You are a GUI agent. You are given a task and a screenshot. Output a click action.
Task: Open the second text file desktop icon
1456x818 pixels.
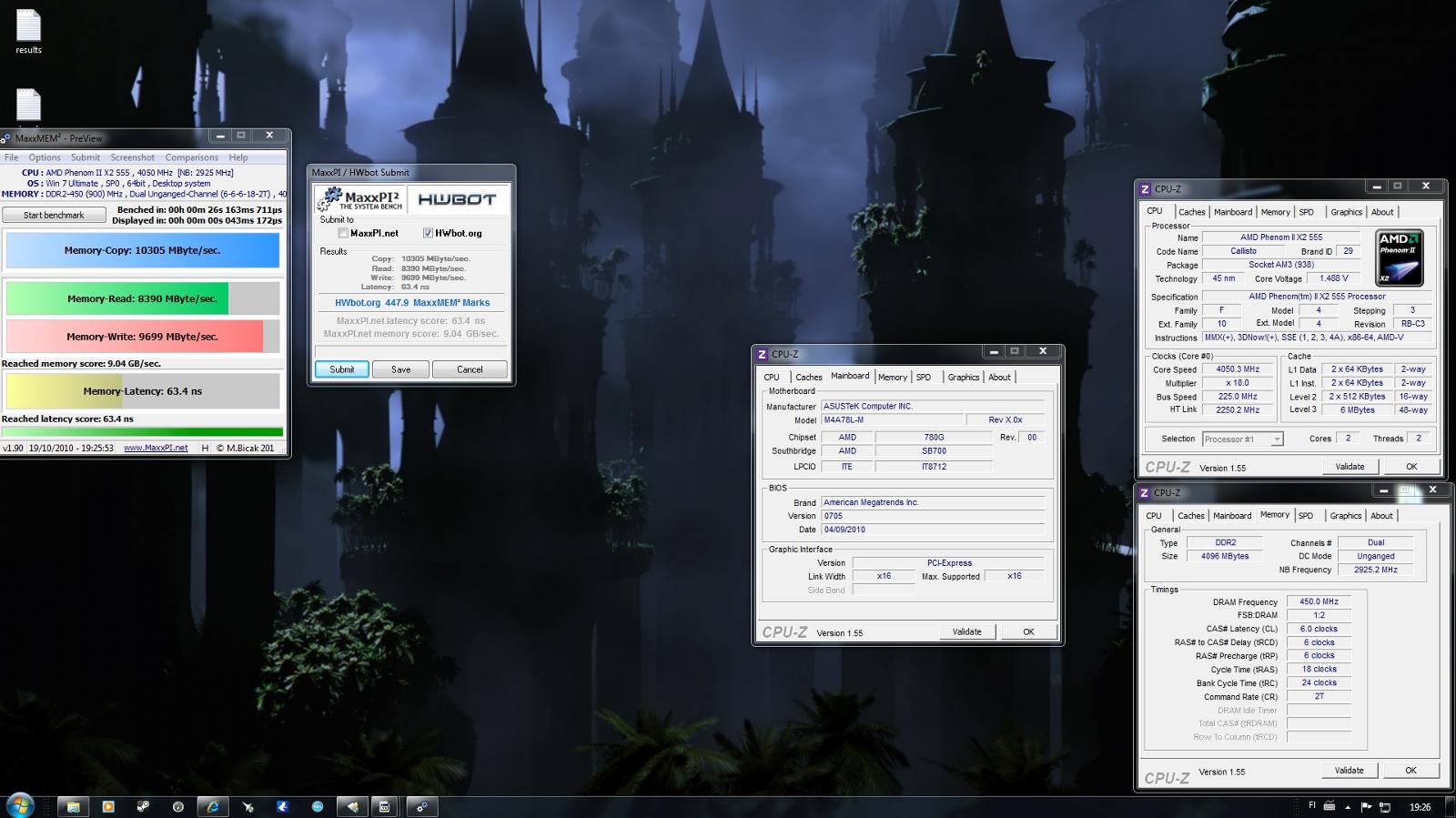coord(28,106)
